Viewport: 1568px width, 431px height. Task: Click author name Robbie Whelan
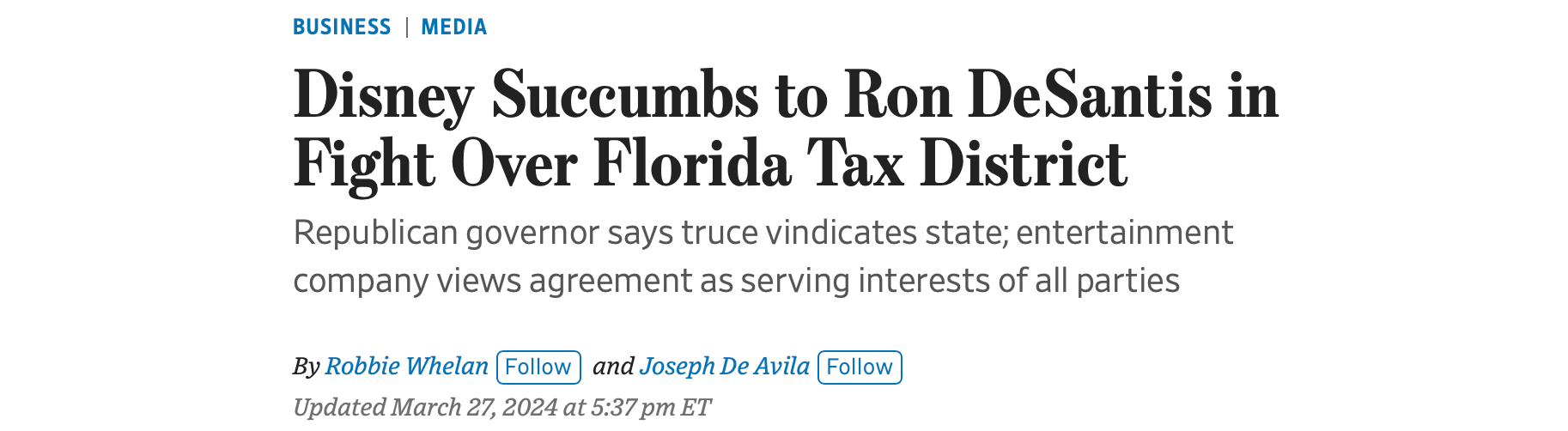click(406, 367)
